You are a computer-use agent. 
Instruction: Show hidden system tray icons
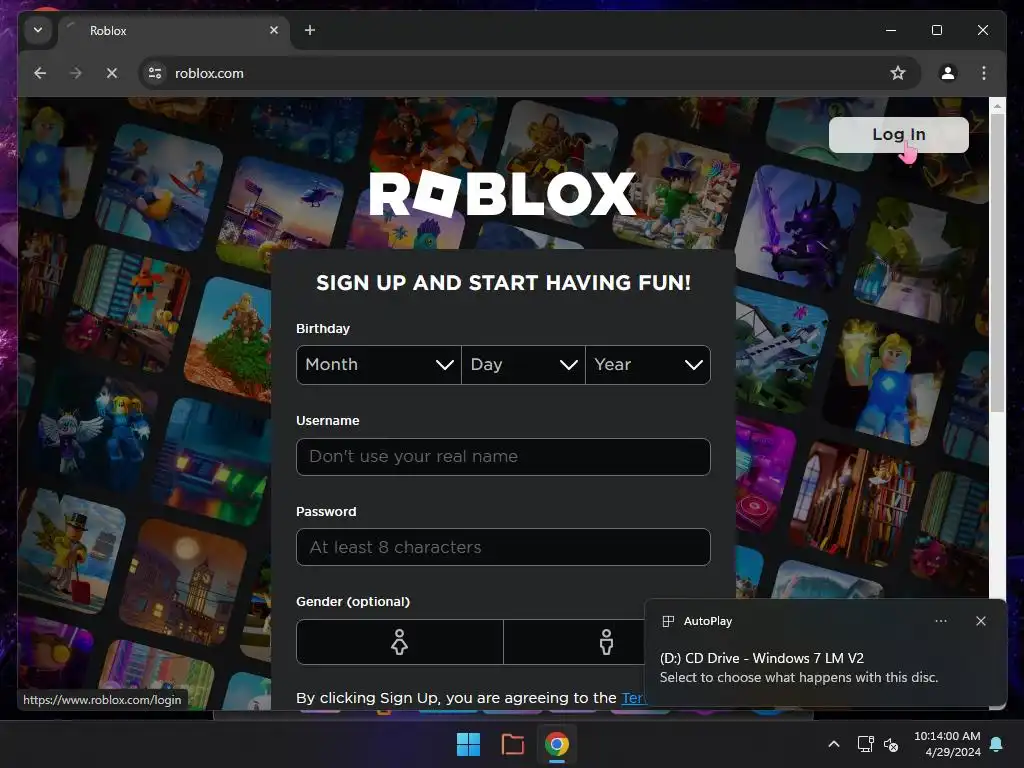(834, 744)
